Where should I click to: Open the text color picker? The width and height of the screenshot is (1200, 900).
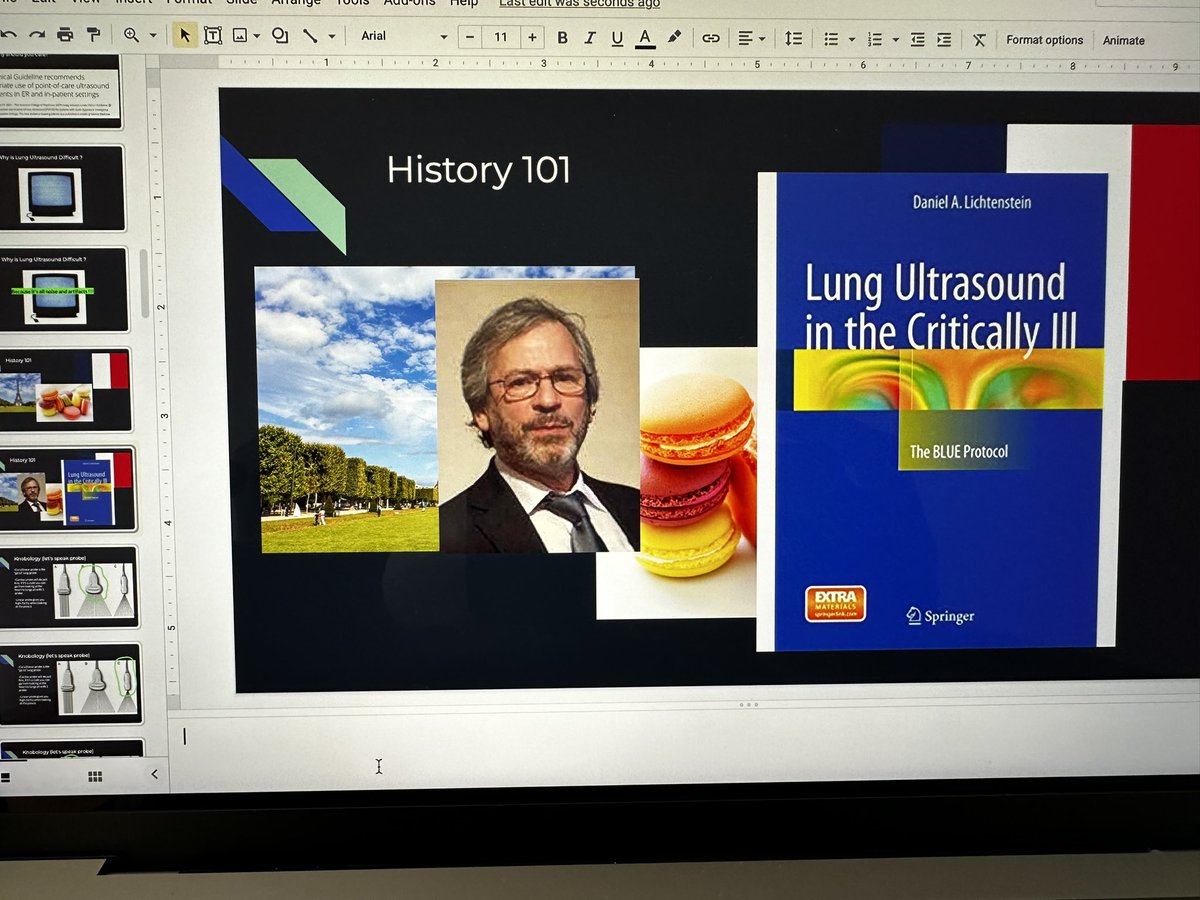point(645,39)
